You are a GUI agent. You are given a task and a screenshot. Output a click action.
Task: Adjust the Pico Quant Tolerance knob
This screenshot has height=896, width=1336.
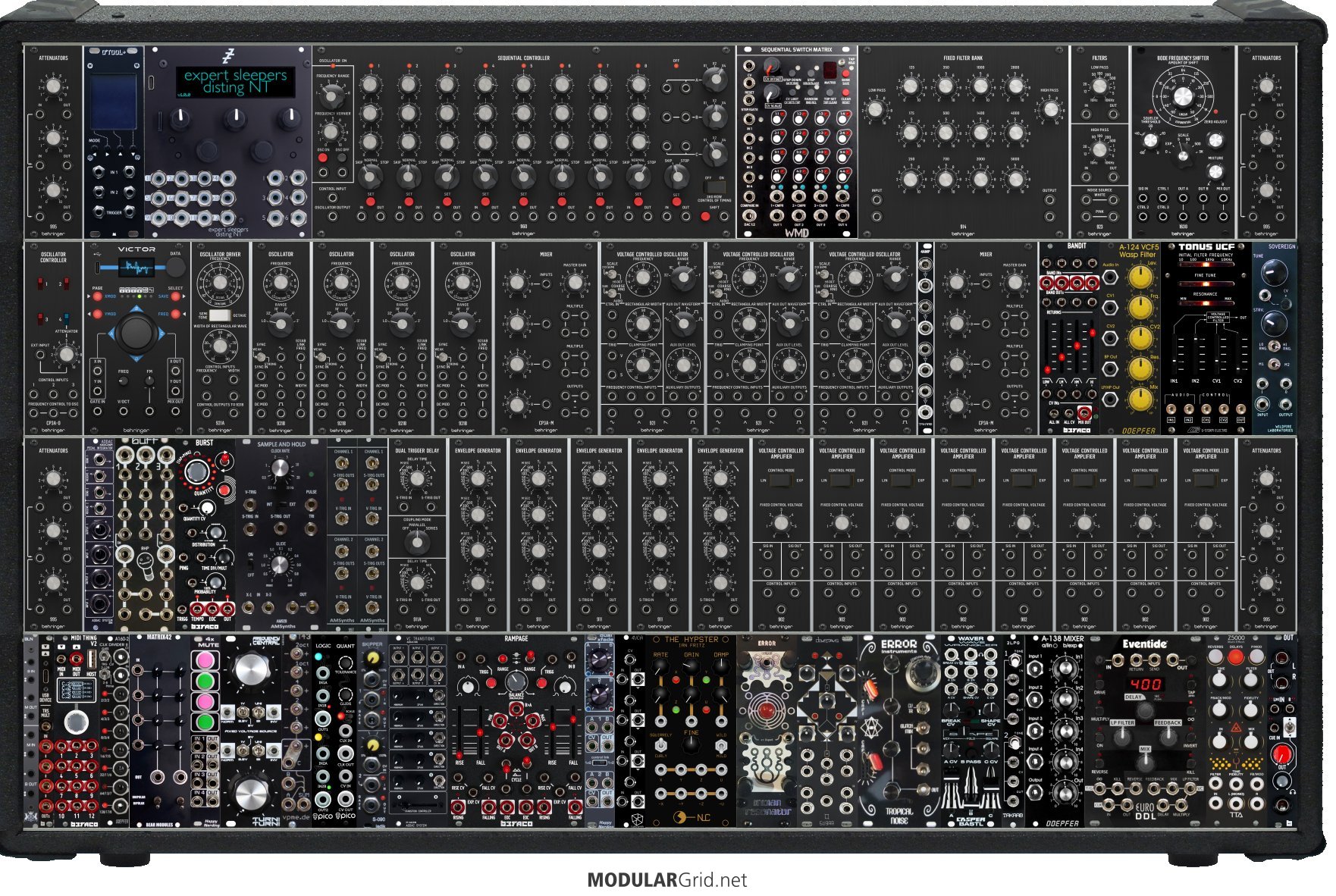(x=346, y=662)
